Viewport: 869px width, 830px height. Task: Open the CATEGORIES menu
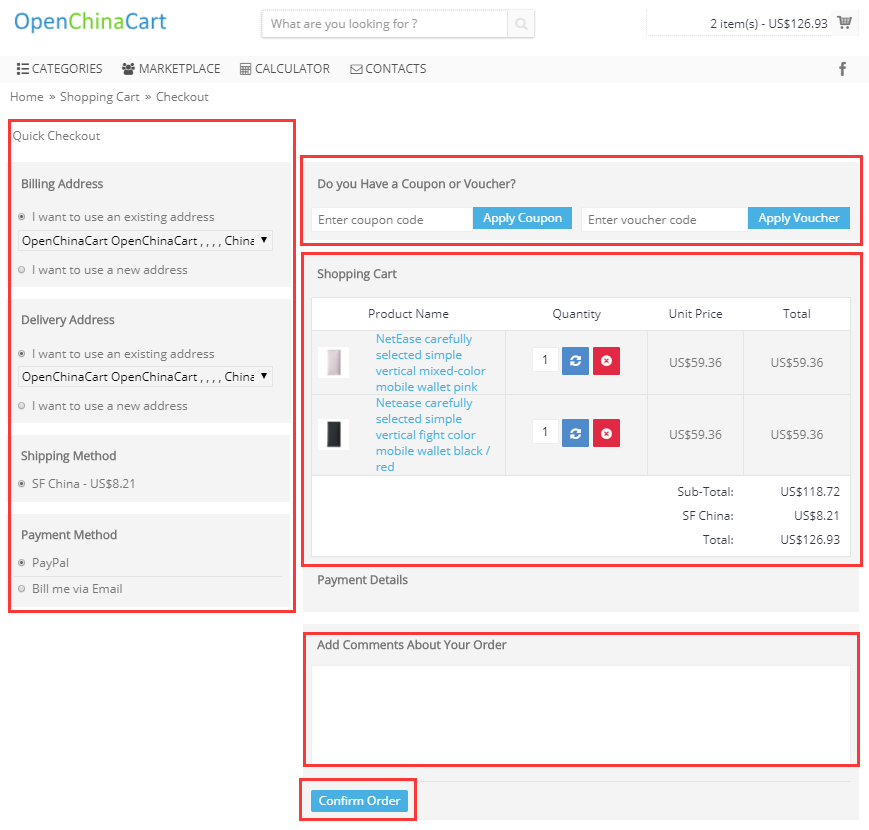[x=60, y=69]
